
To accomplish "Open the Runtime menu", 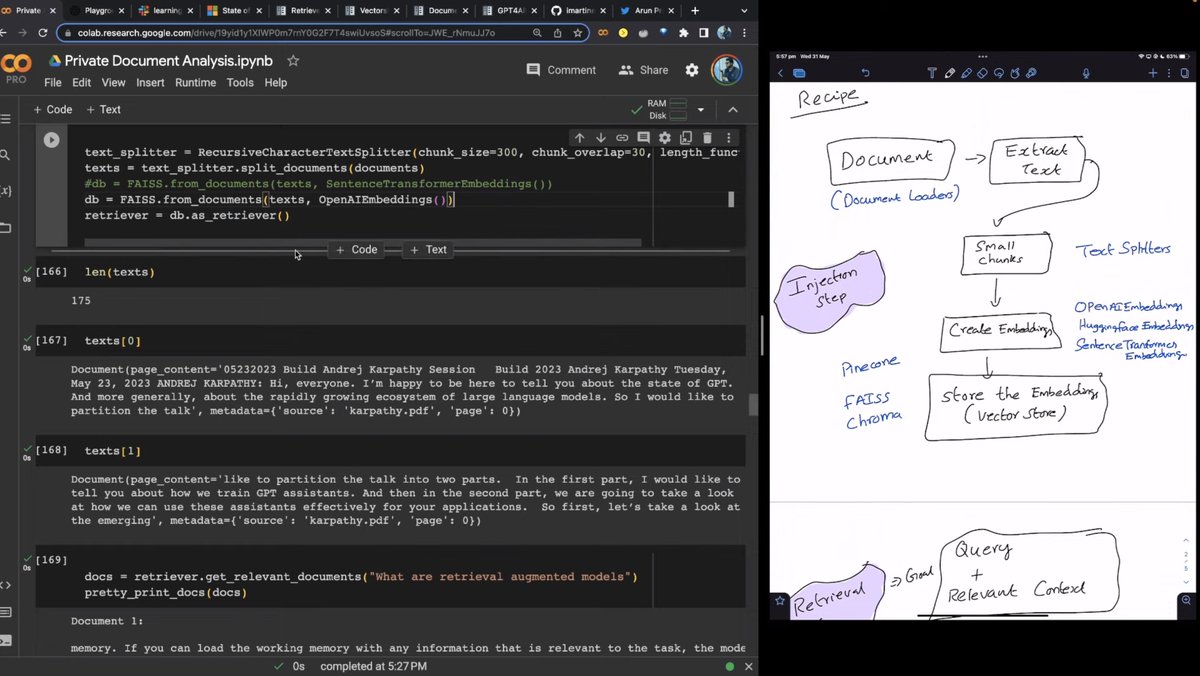I will pos(195,82).
